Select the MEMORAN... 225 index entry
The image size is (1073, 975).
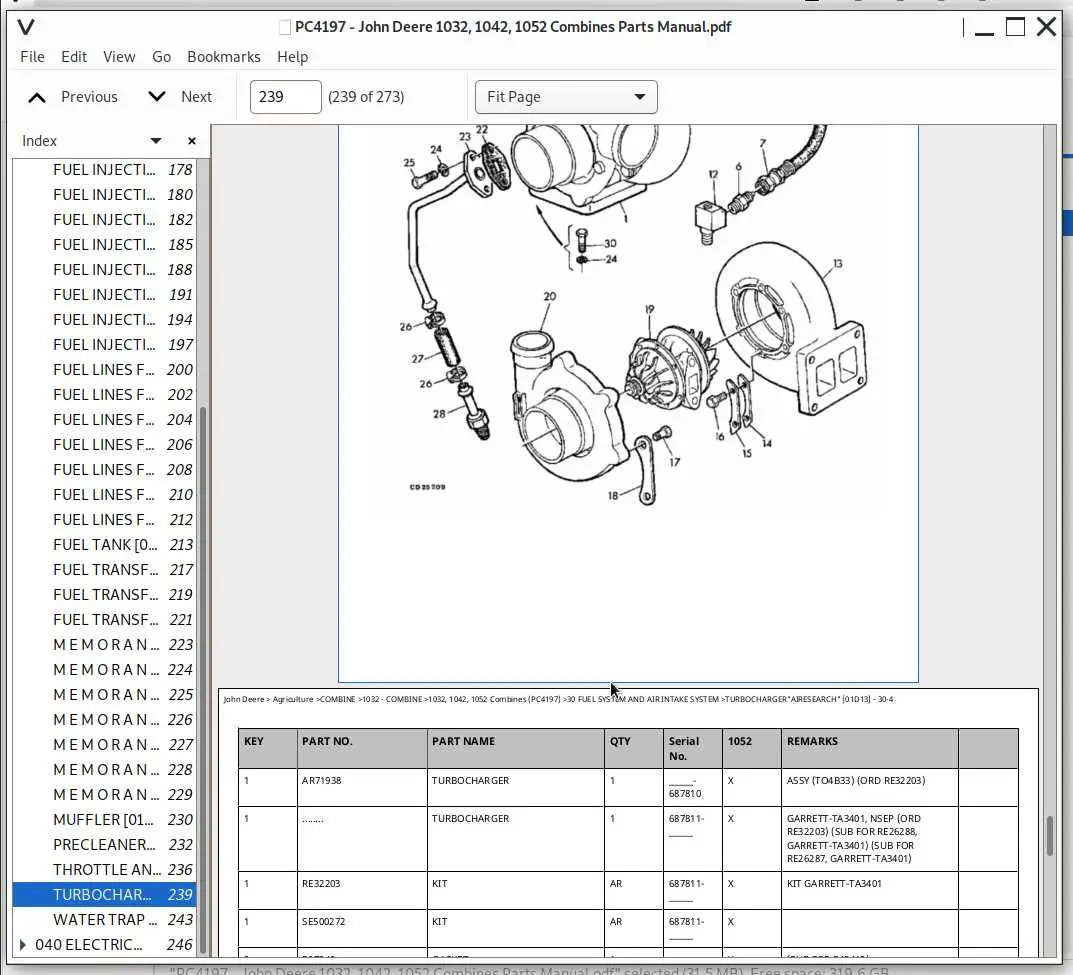104,695
